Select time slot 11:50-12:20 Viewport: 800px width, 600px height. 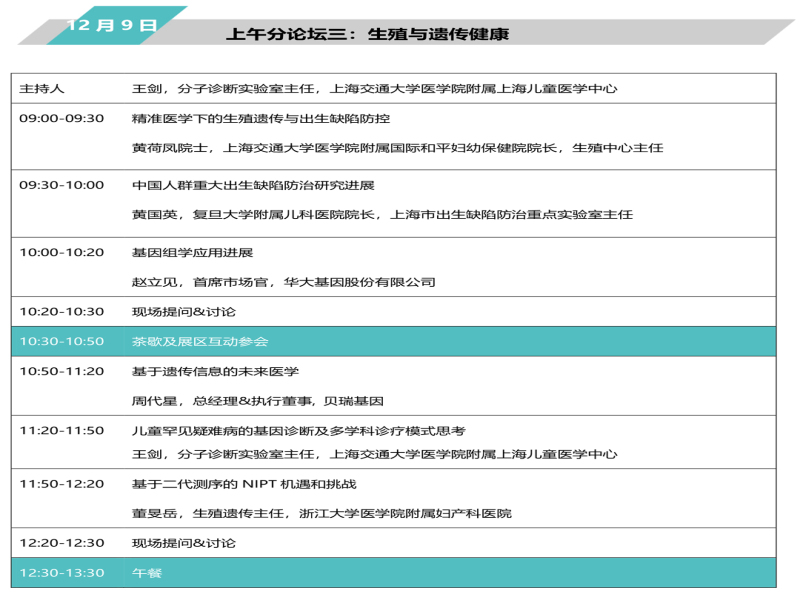coord(62,484)
